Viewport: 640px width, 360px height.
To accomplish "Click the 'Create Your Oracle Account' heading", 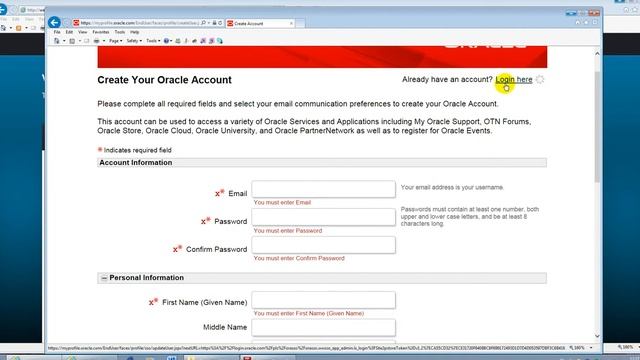I will click(x=164, y=80).
